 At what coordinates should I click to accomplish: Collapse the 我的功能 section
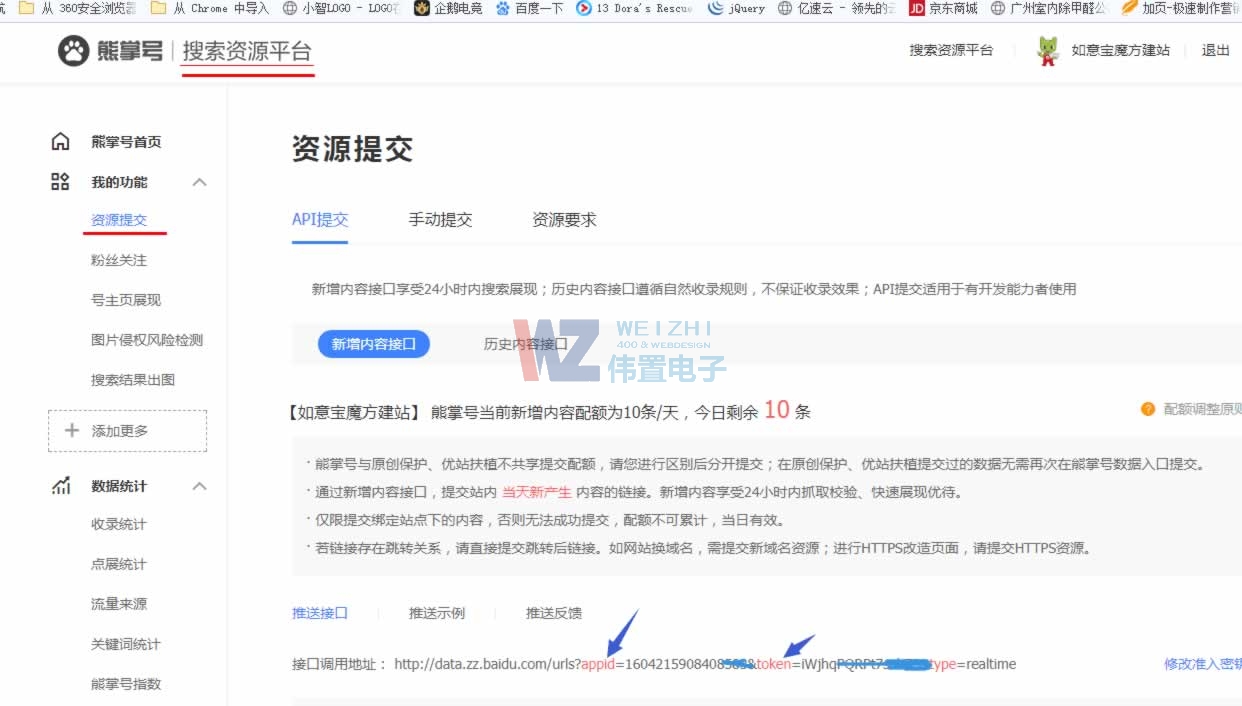point(199,182)
